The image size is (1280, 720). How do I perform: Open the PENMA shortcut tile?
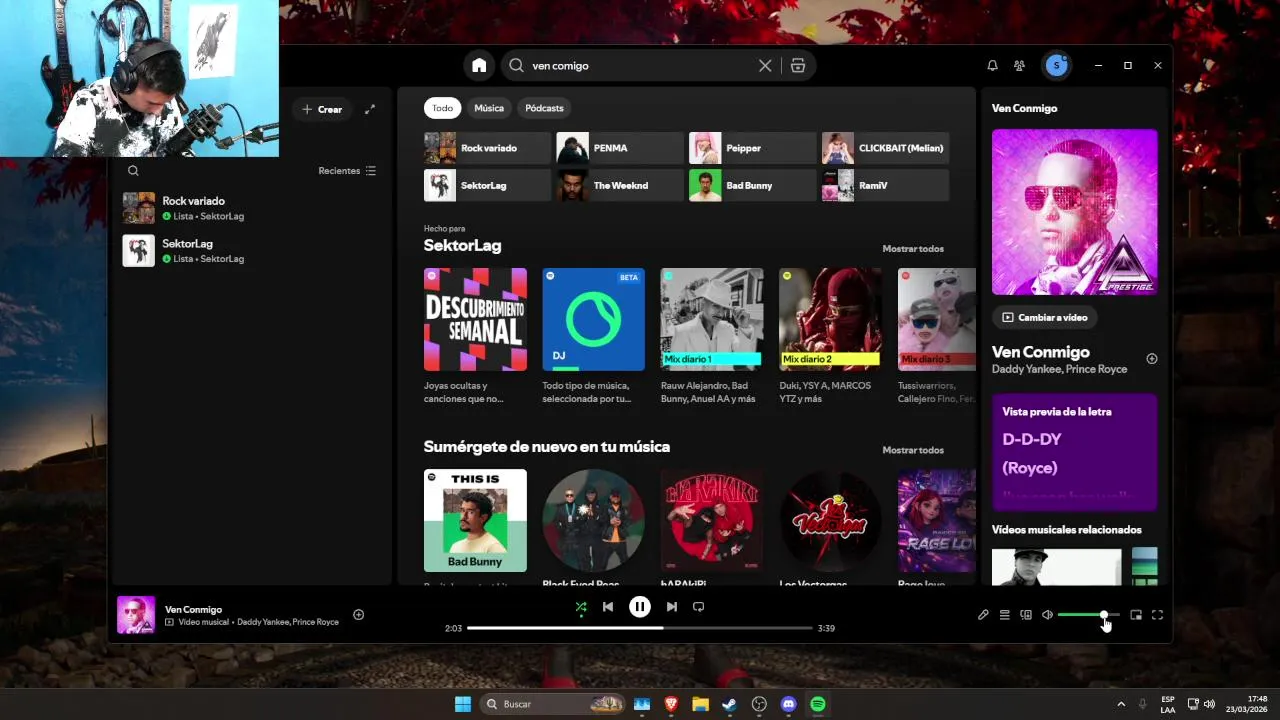tap(620, 148)
